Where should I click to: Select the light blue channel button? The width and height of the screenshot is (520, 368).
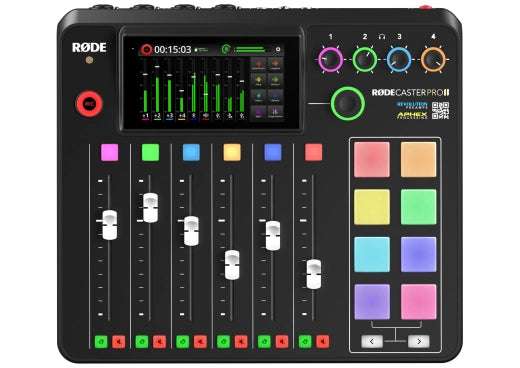pyautogui.click(x=191, y=153)
